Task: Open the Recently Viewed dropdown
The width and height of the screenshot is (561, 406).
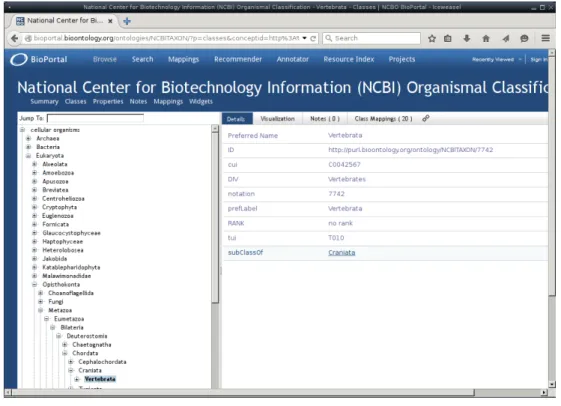Action: 496,60
